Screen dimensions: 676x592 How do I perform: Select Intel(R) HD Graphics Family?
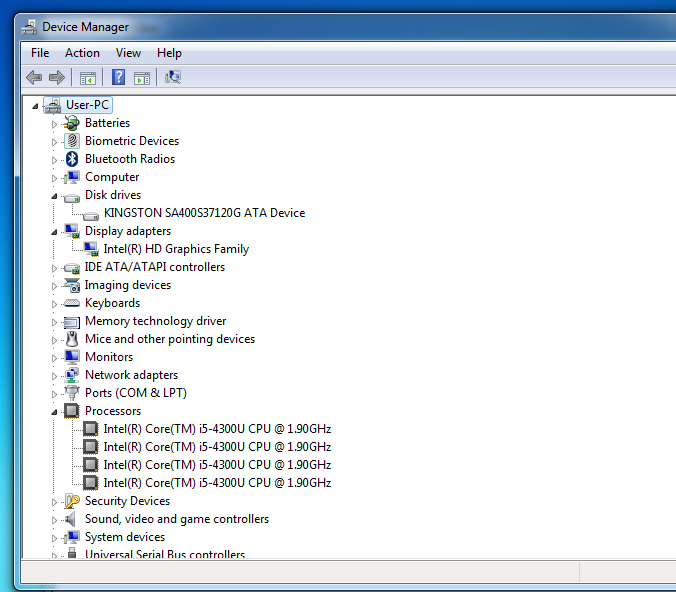tap(176, 249)
